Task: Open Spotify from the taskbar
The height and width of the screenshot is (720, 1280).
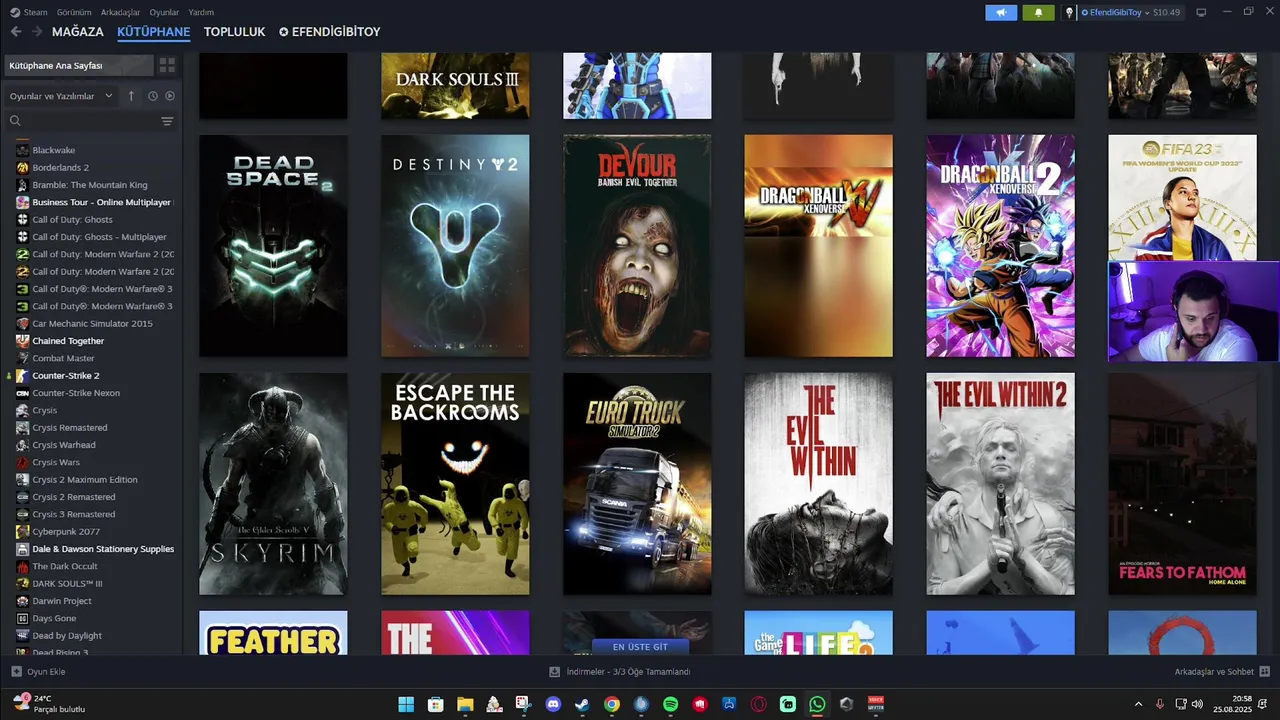Action: [x=670, y=704]
